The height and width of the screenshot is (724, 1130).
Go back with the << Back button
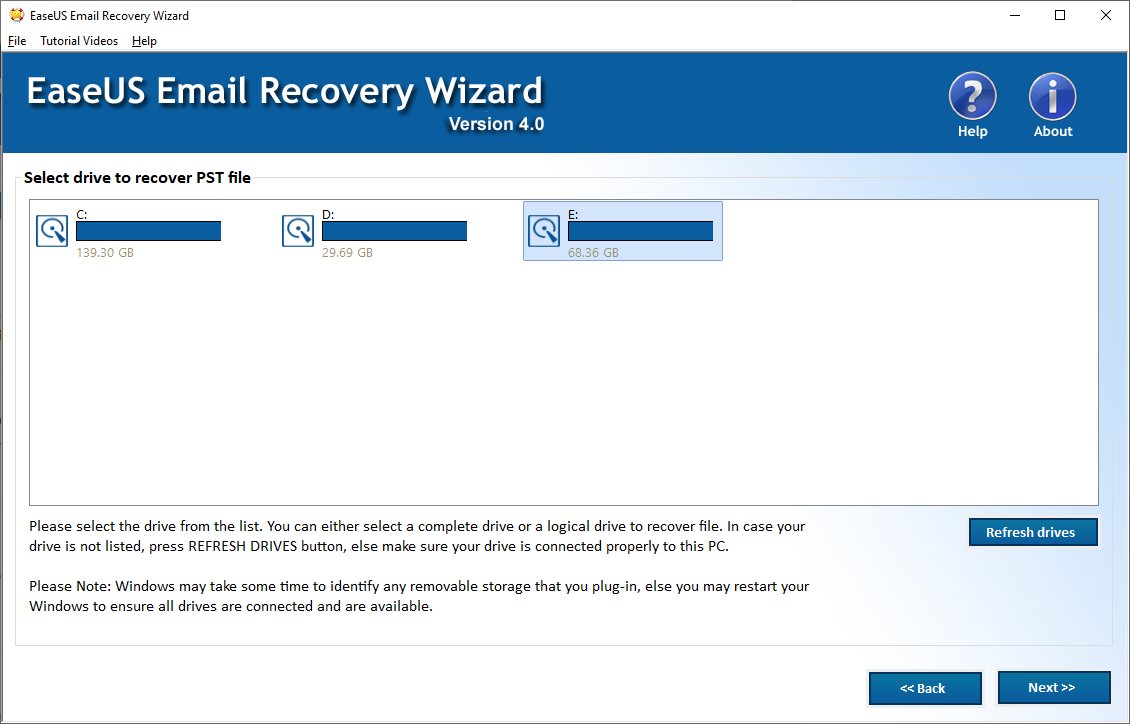[925, 688]
